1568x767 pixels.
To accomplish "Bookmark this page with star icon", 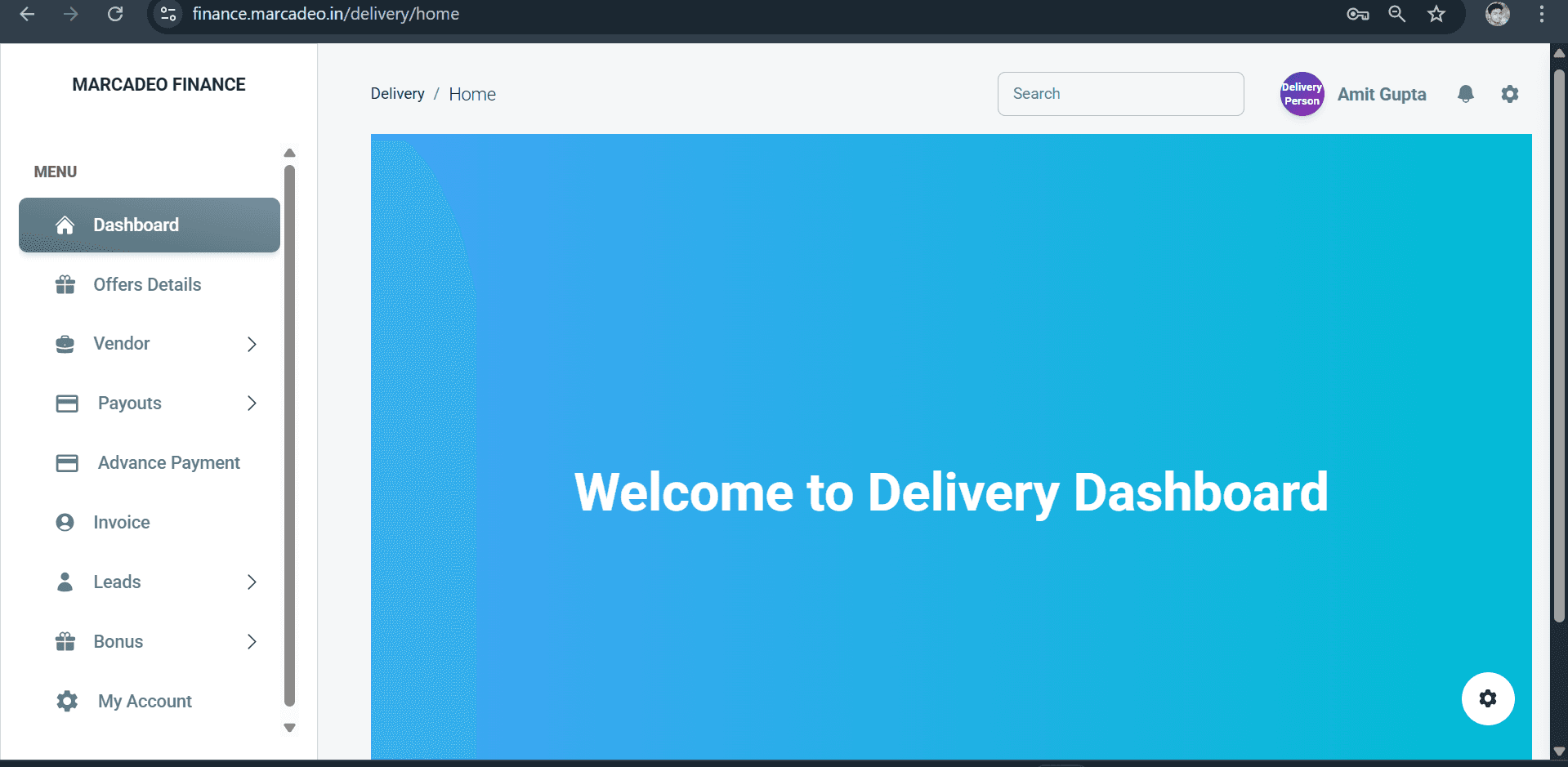I will pos(1436,14).
